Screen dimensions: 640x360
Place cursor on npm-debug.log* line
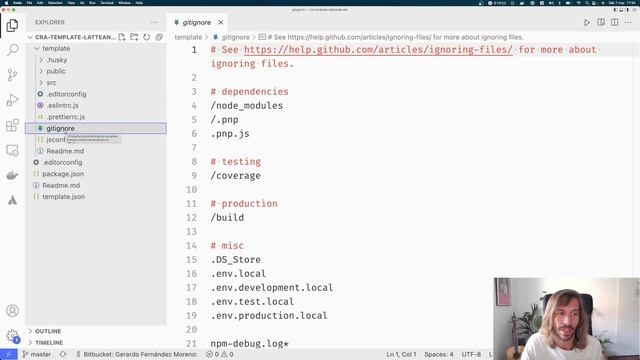249,344
